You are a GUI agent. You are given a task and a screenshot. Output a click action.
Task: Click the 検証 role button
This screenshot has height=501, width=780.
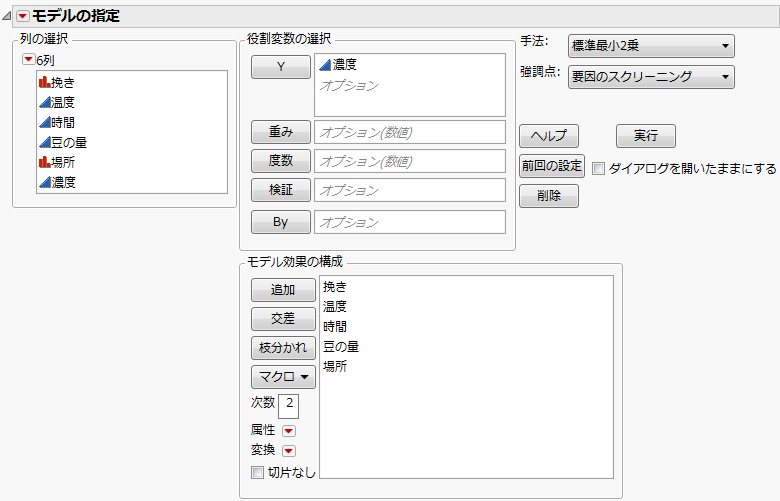(281, 190)
